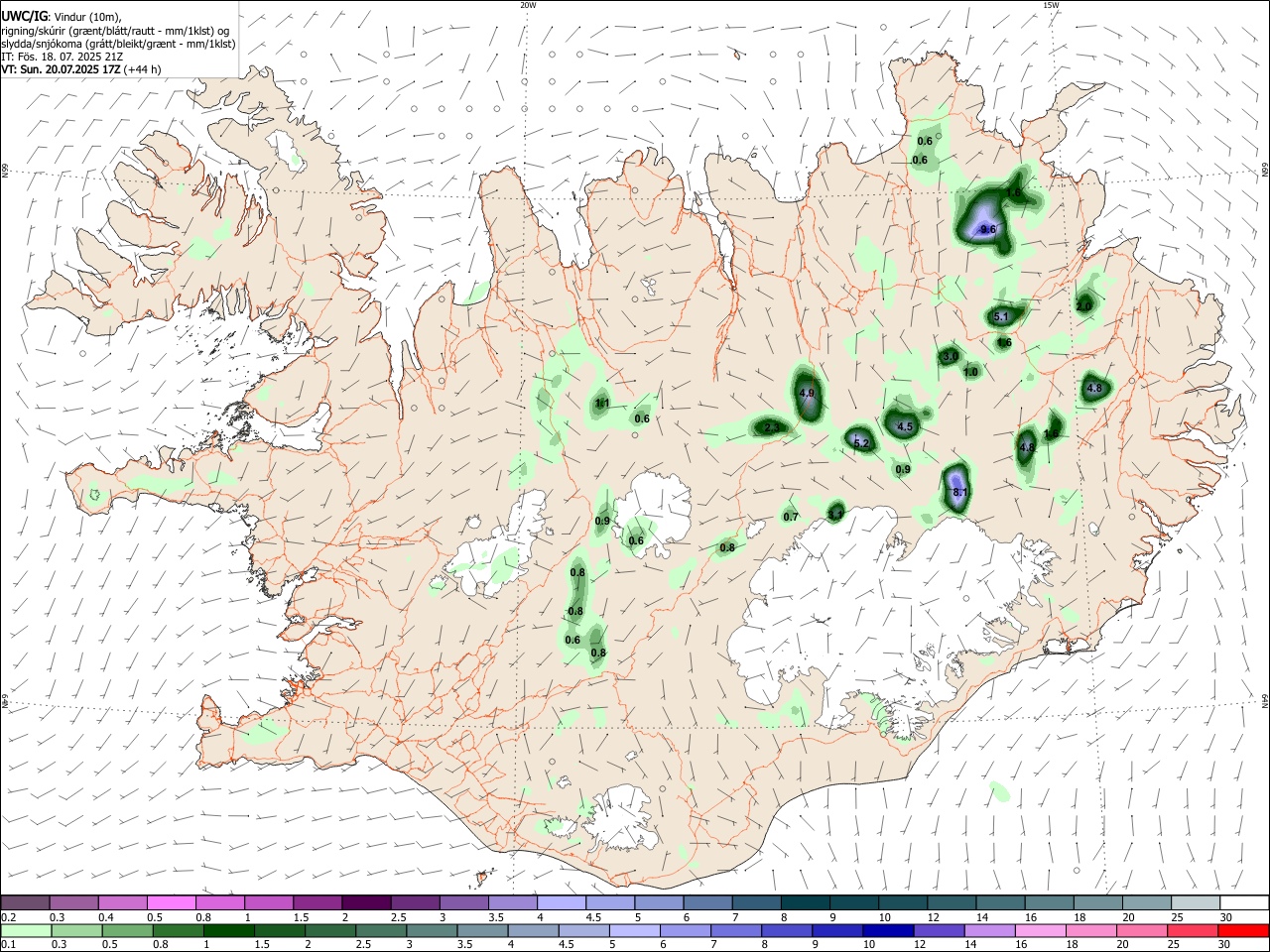Select the blue 8–9 rain legend swatch
Image resolution: width=1270 pixels, height=952 pixels.
coord(786,931)
